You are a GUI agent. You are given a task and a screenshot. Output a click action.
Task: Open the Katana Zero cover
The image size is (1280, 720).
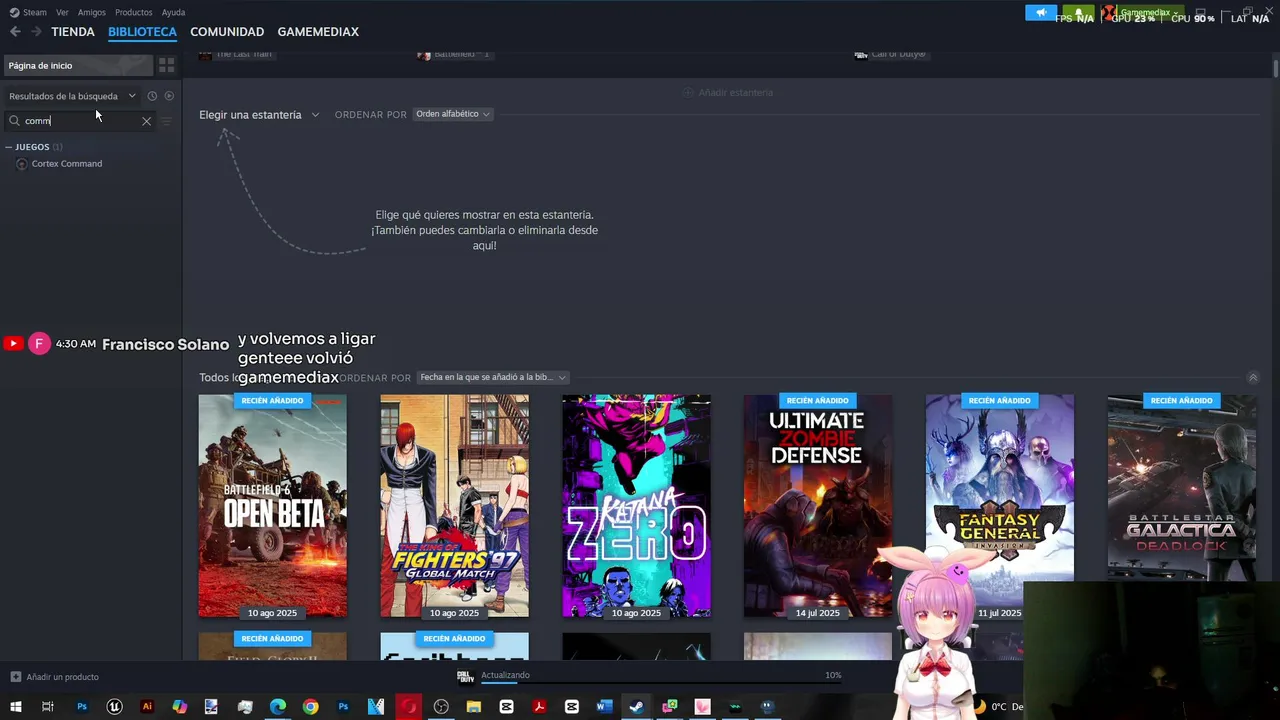636,506
